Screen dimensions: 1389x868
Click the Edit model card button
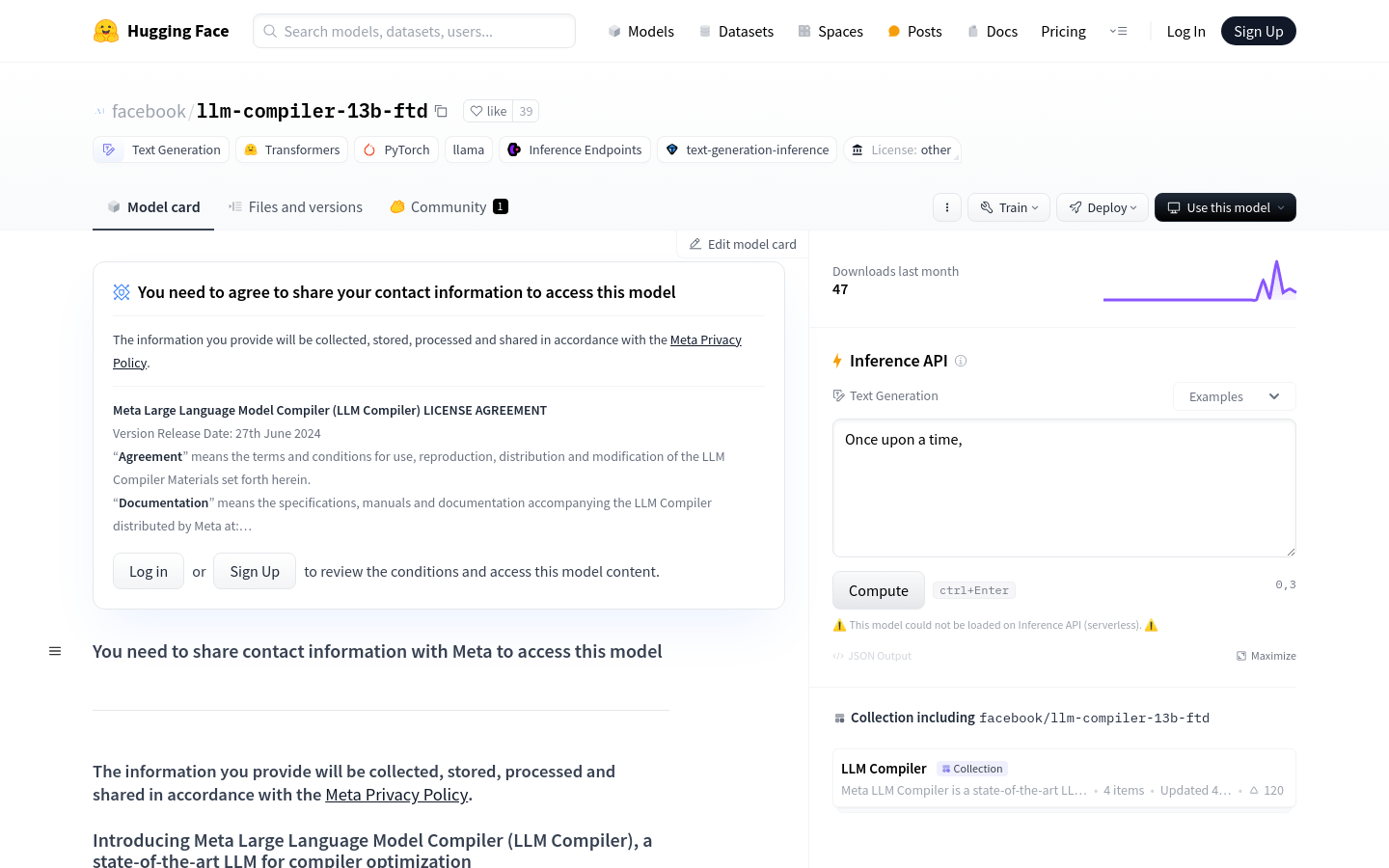click(743, 244)
